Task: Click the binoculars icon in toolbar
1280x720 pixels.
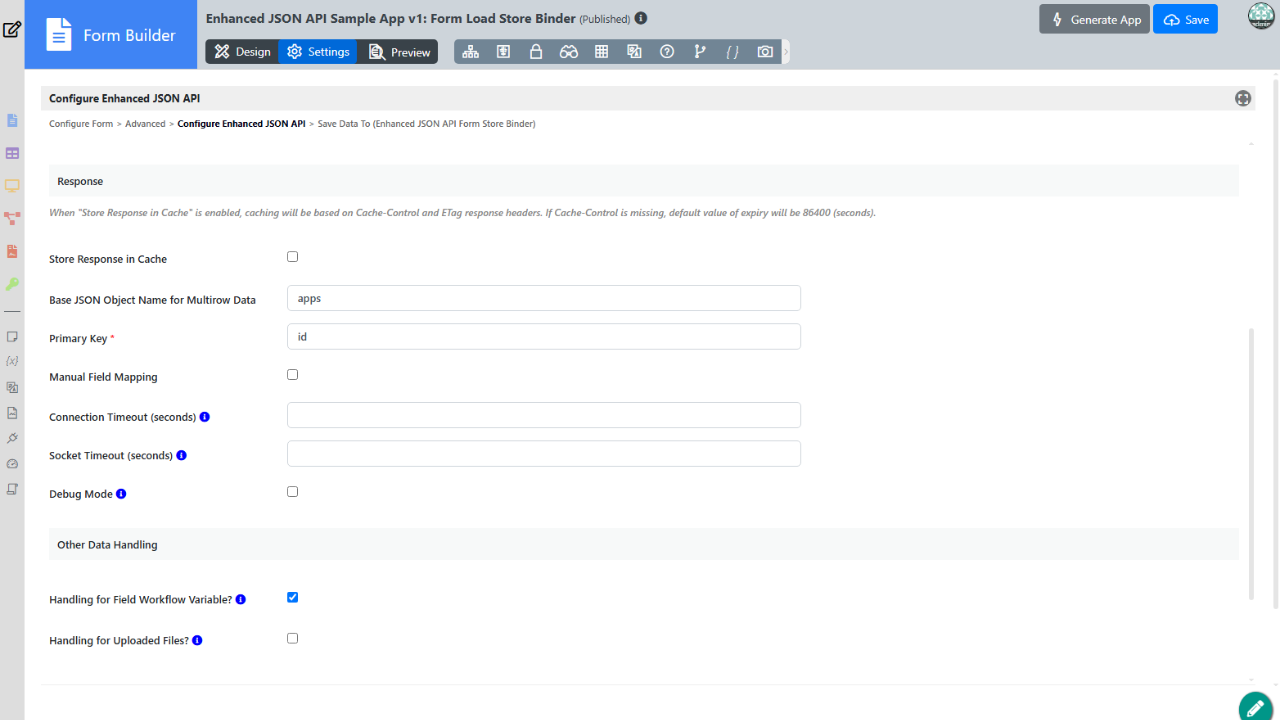Action: click(x=569, y=52)
